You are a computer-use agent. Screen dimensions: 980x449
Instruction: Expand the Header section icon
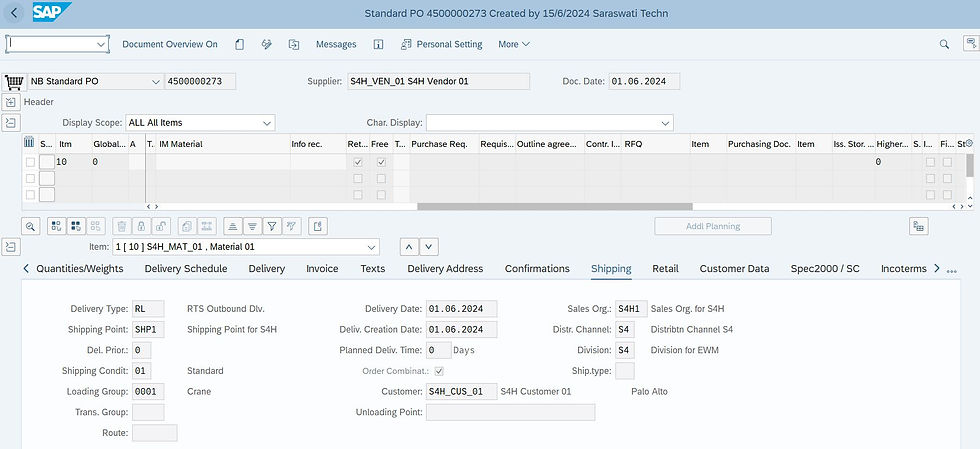[x=11, y=102]
